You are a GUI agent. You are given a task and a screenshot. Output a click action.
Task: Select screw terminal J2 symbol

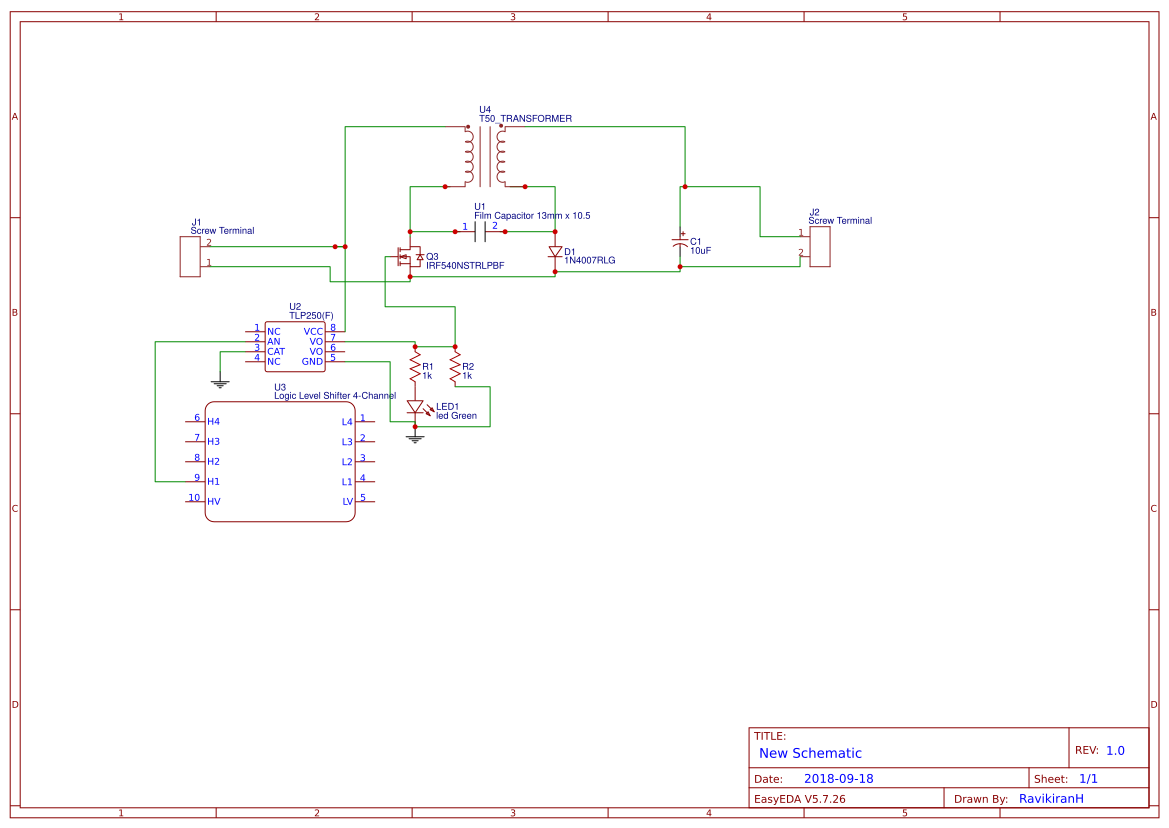tap(820, 245)
